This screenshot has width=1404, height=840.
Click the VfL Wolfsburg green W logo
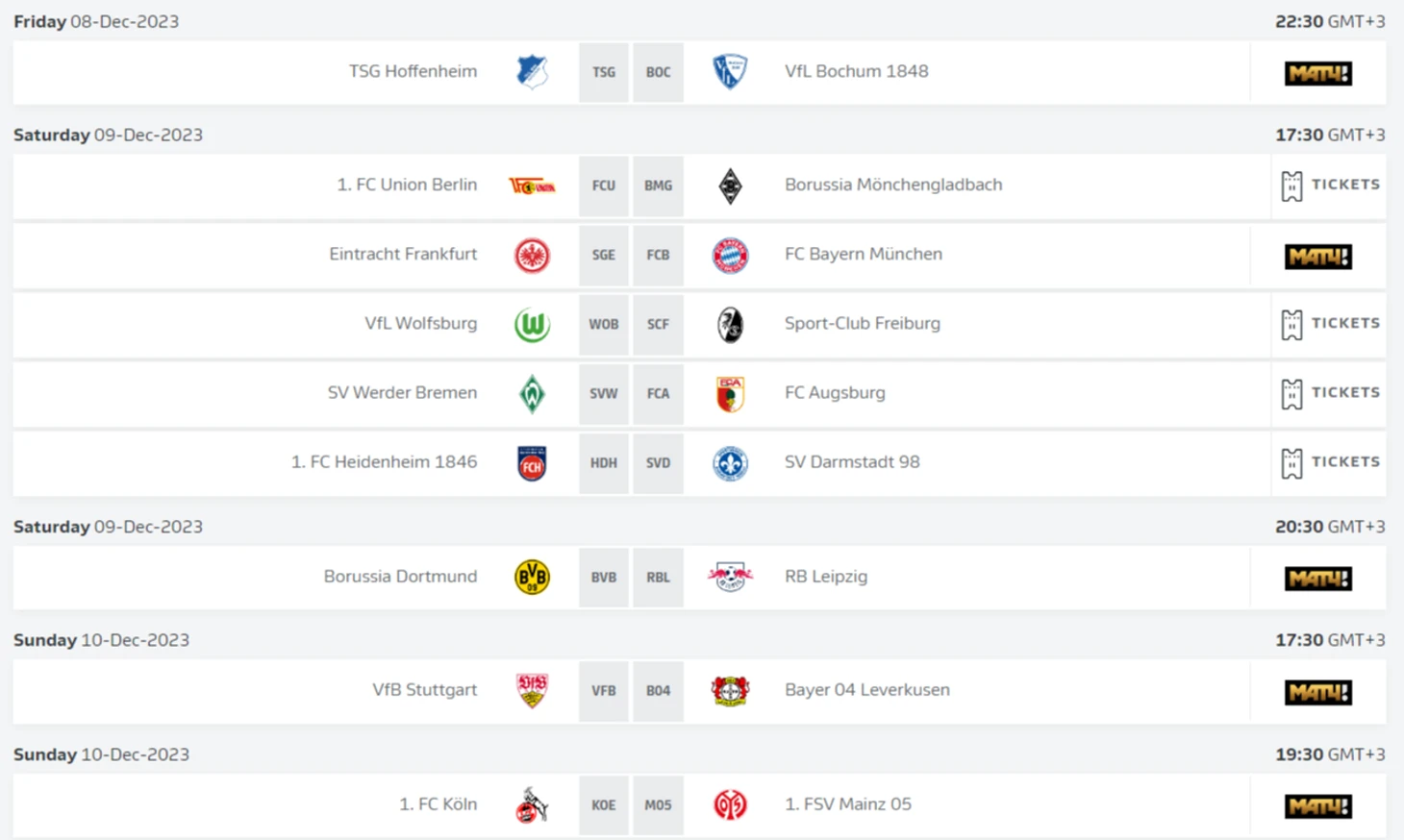pos(532,325)
